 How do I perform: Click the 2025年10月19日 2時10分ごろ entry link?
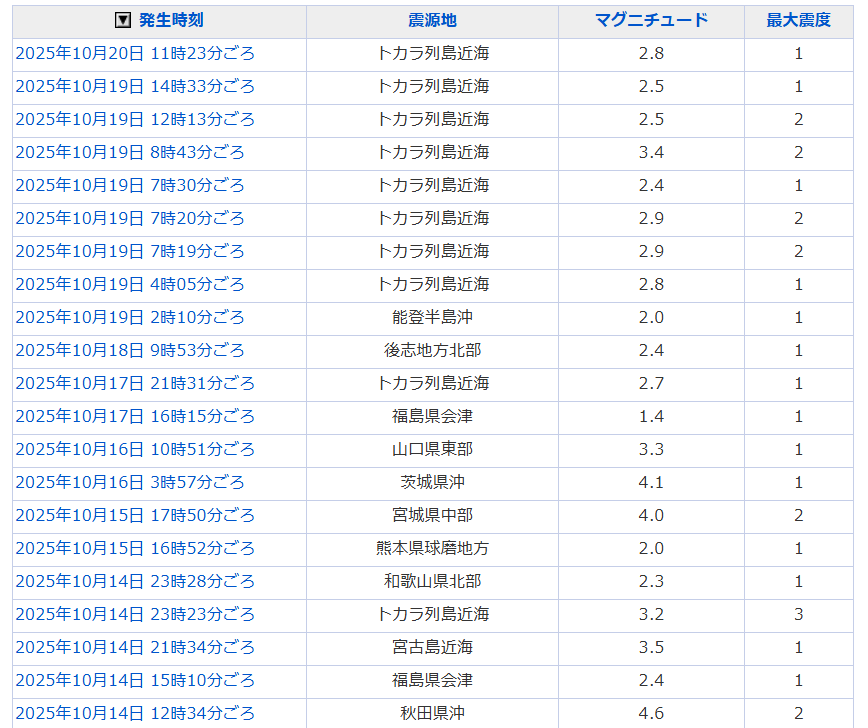pos(130,317)
